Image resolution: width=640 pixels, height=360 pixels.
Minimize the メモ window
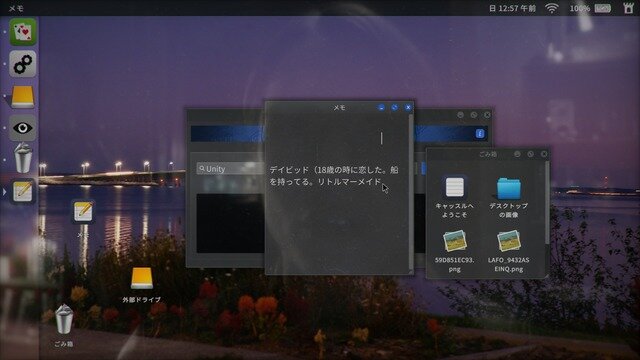(381, 107)
